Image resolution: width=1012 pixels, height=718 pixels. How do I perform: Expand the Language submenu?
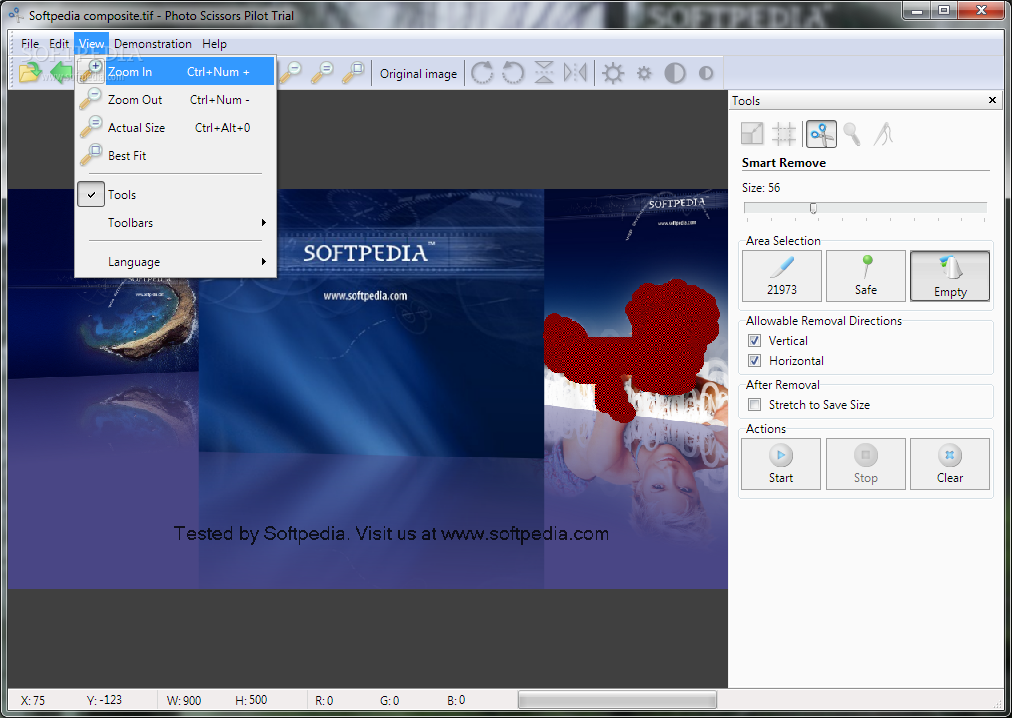coord(176,262)
